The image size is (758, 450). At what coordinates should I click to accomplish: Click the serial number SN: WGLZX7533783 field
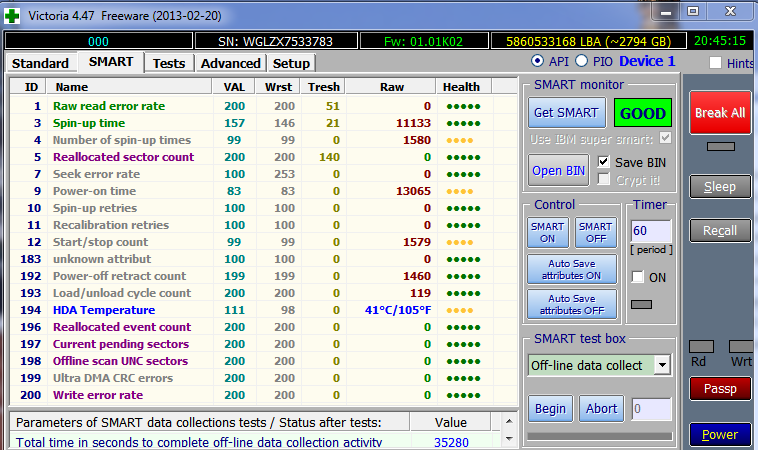point(276,41)
